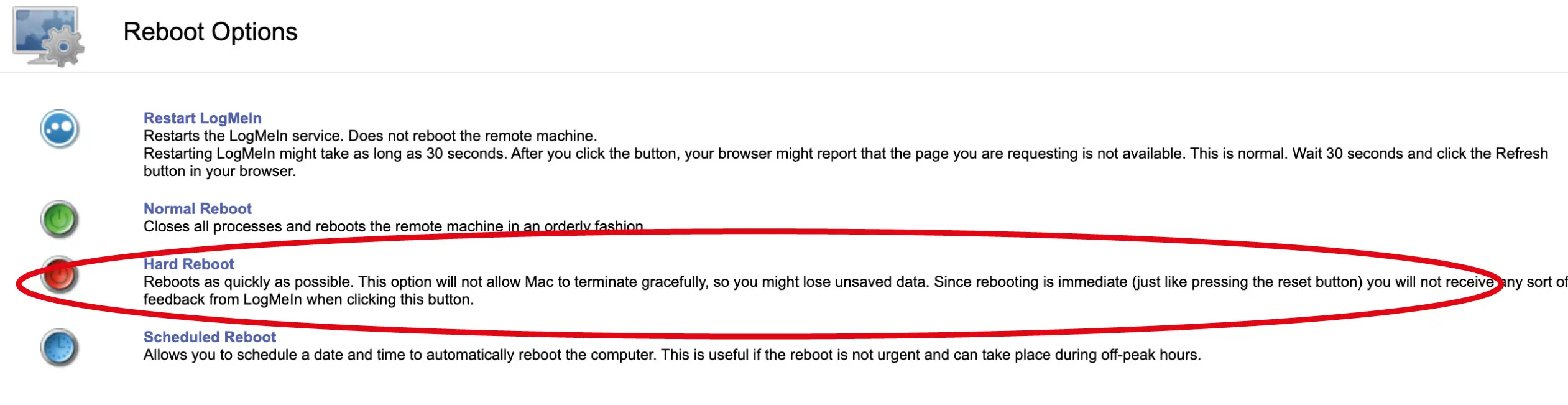Screen dimensions: 1568x405
Task: Open the Scheduled Reboot link
Action: pos(210,337)
